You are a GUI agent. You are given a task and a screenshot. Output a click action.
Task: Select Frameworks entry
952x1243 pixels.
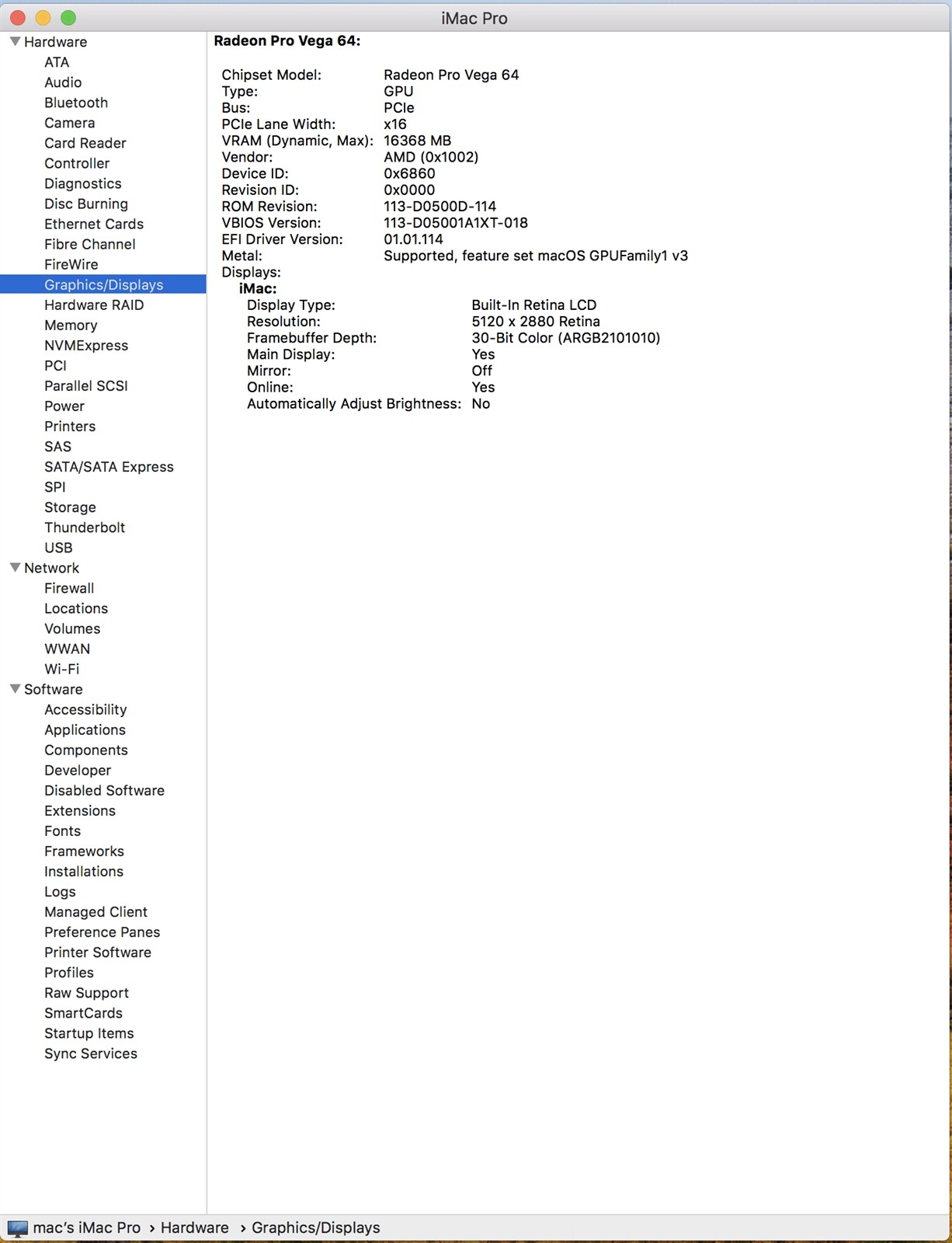point(84,851)
